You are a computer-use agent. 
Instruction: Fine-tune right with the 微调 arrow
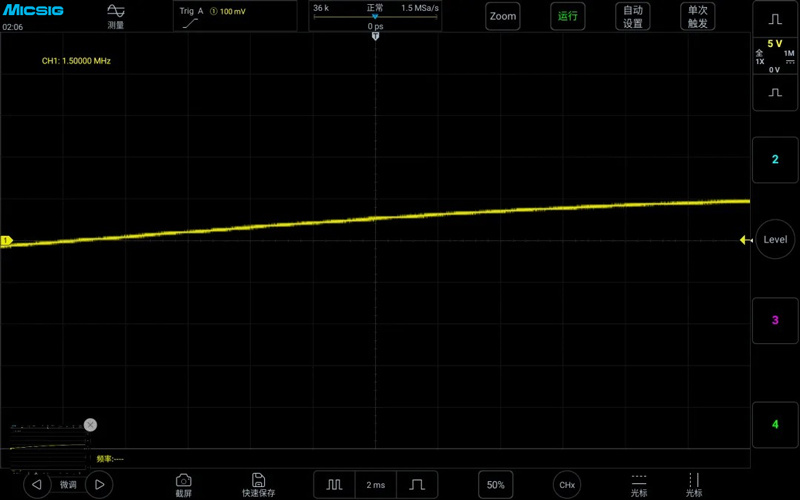99,485
